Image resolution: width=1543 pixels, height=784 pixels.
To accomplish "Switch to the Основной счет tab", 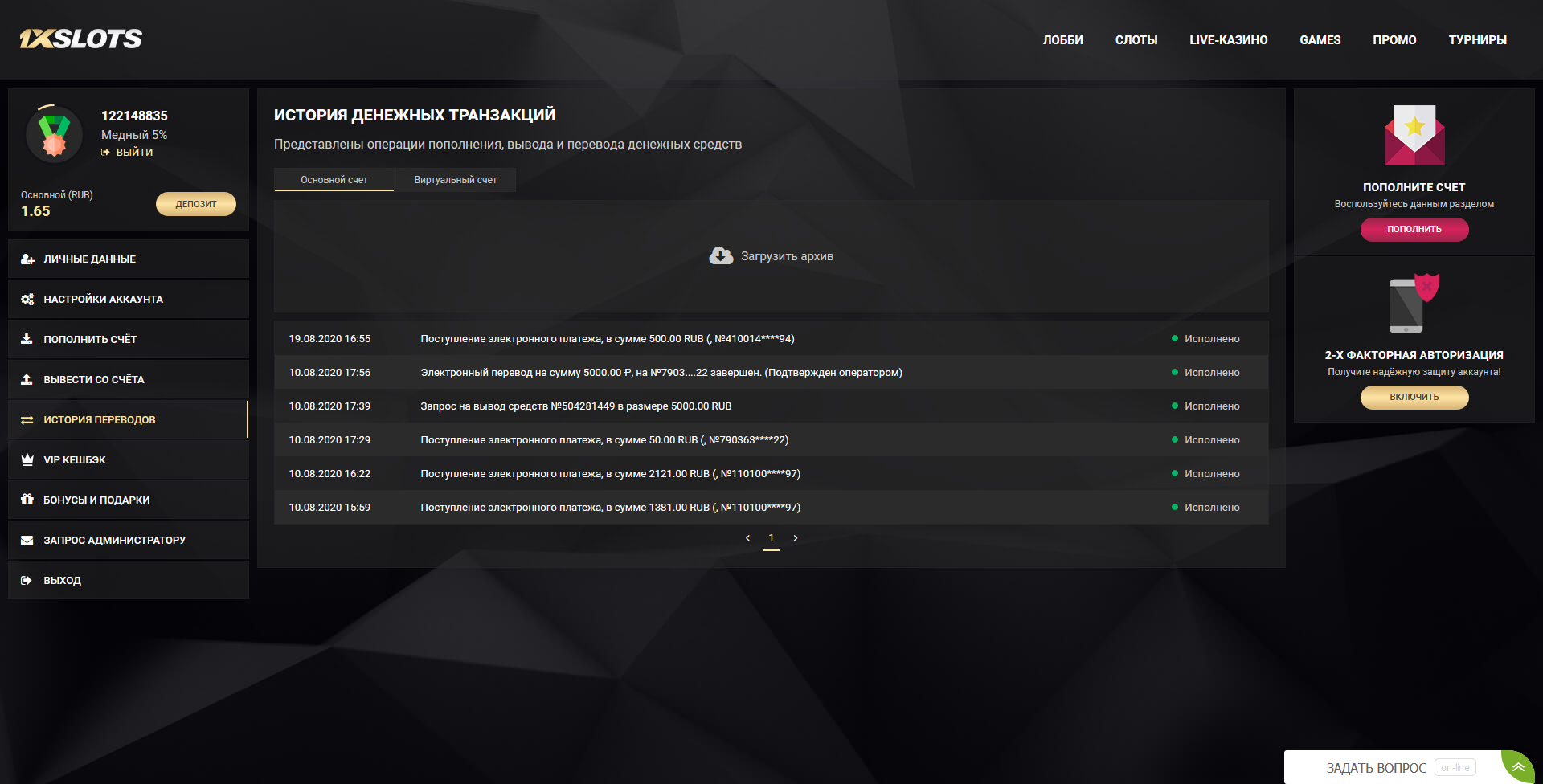I will coord(334,180).
